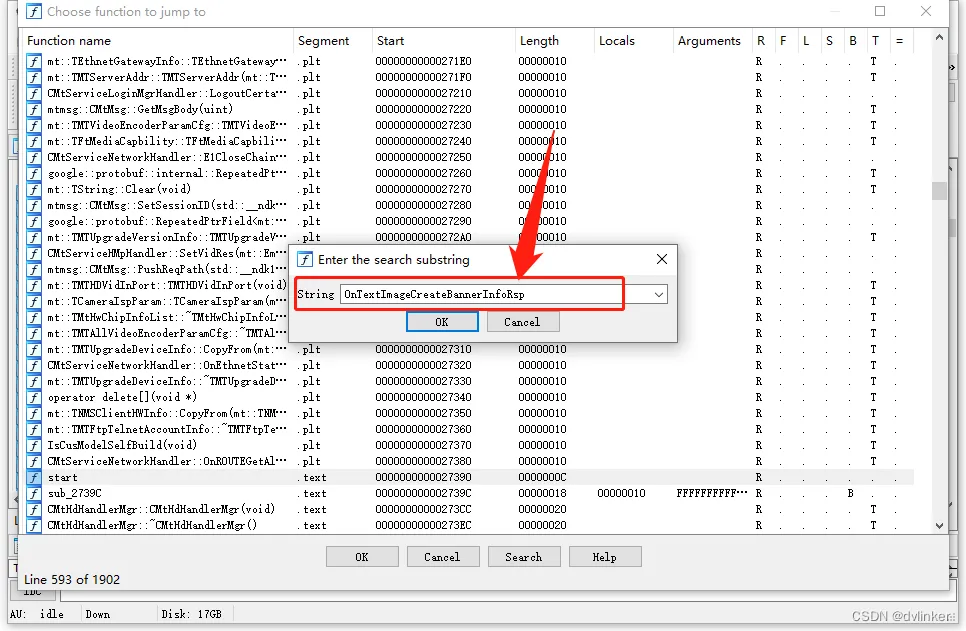Viewport: 966px width, 631px height.
Task: Click start address 00000000000273CC
Action: pos(423,510)
